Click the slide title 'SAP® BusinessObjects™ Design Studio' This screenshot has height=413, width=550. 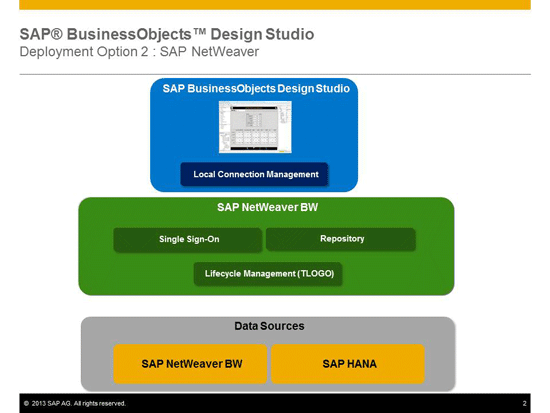(167, 34)
